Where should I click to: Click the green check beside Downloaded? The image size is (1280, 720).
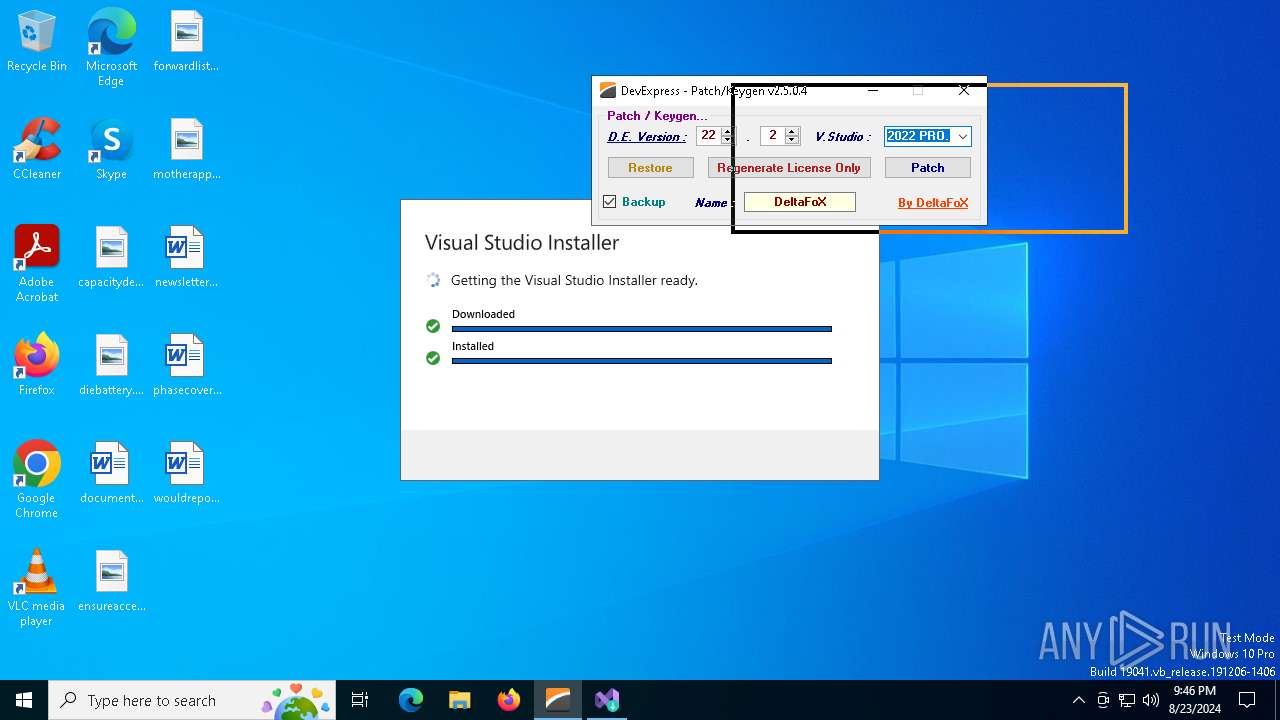tap(433, 326)
